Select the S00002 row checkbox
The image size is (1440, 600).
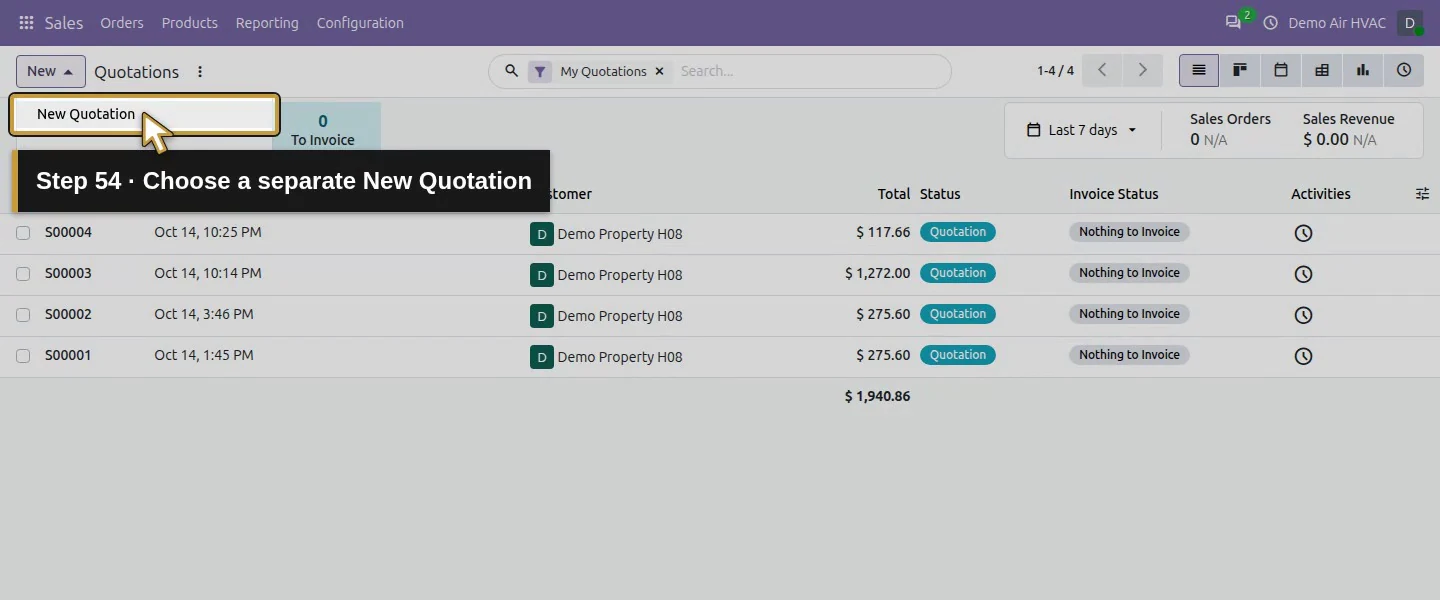click(23, 315)
